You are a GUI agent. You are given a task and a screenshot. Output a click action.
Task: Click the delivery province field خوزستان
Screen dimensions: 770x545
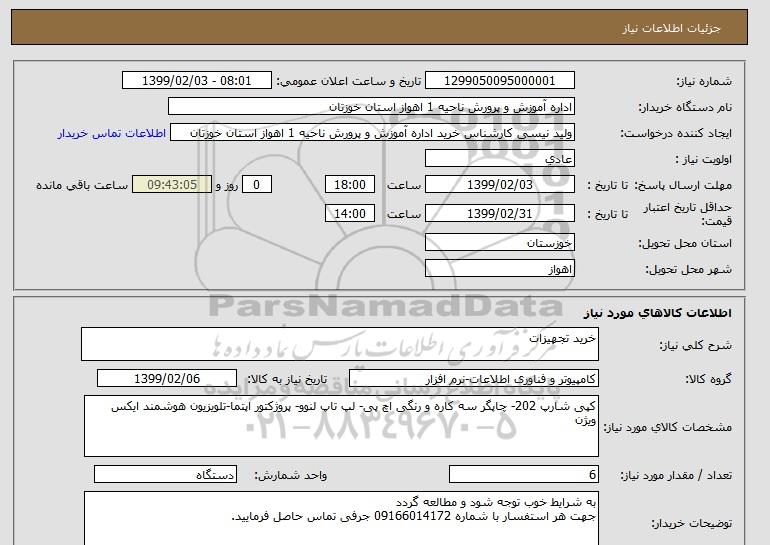click(x=499, y=243)
